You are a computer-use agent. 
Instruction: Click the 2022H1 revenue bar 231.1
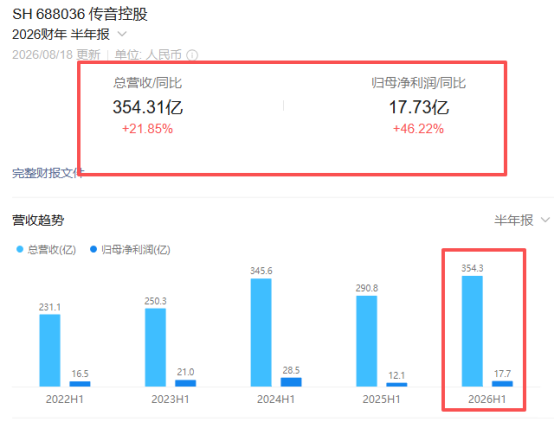point(50,350)
